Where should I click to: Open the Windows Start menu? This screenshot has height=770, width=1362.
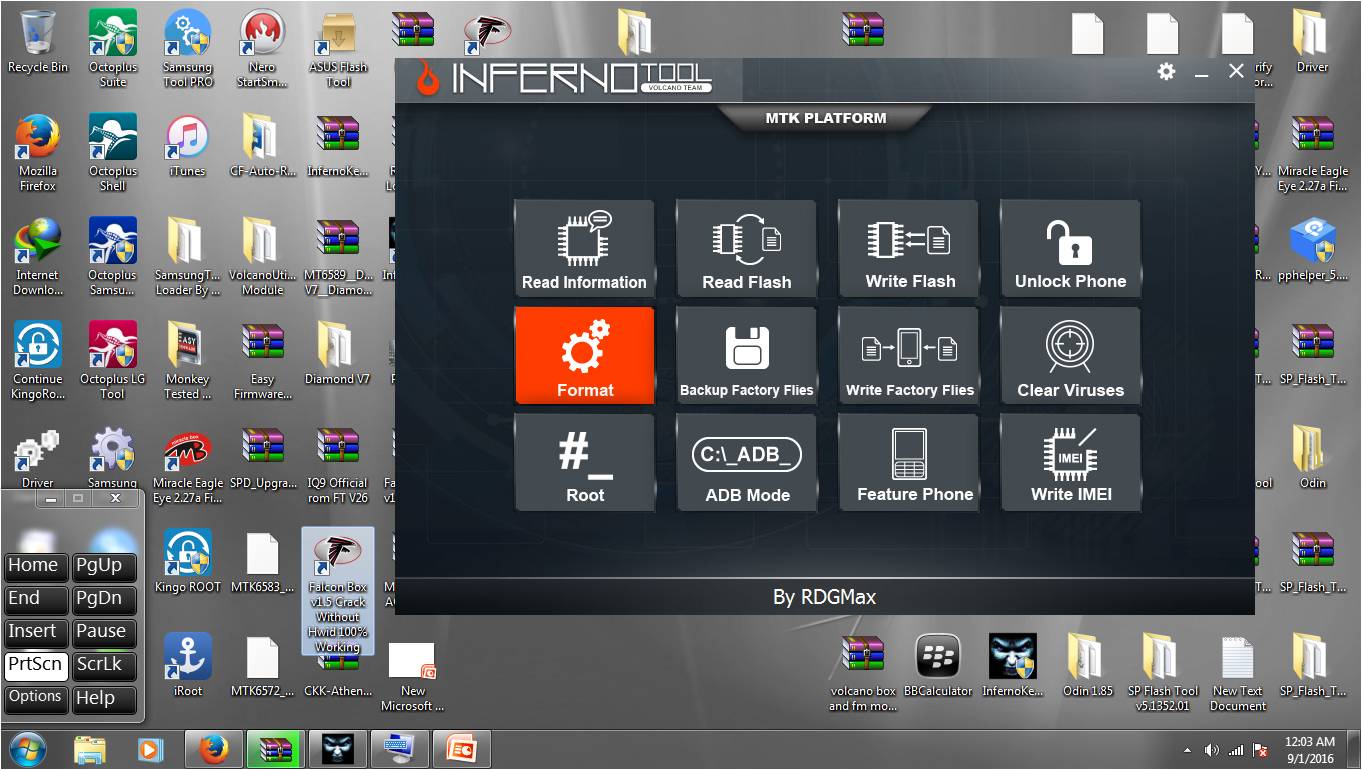coord(27,749)
